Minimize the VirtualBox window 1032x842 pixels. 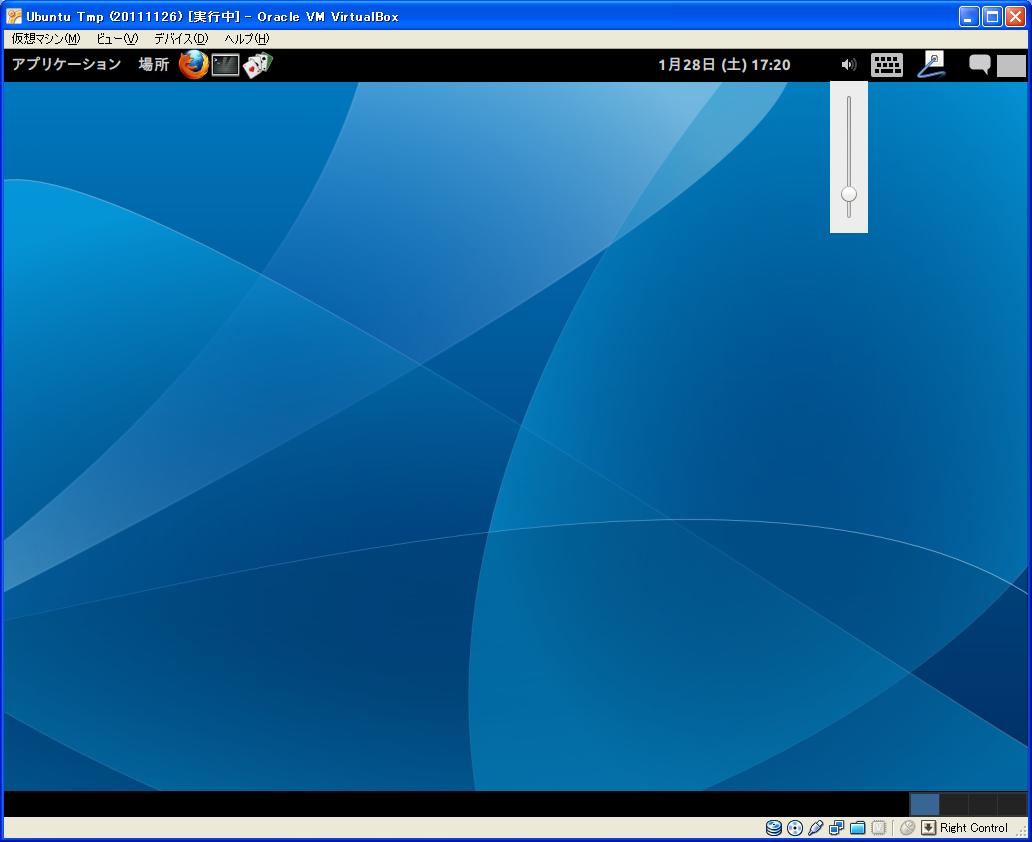969,16
